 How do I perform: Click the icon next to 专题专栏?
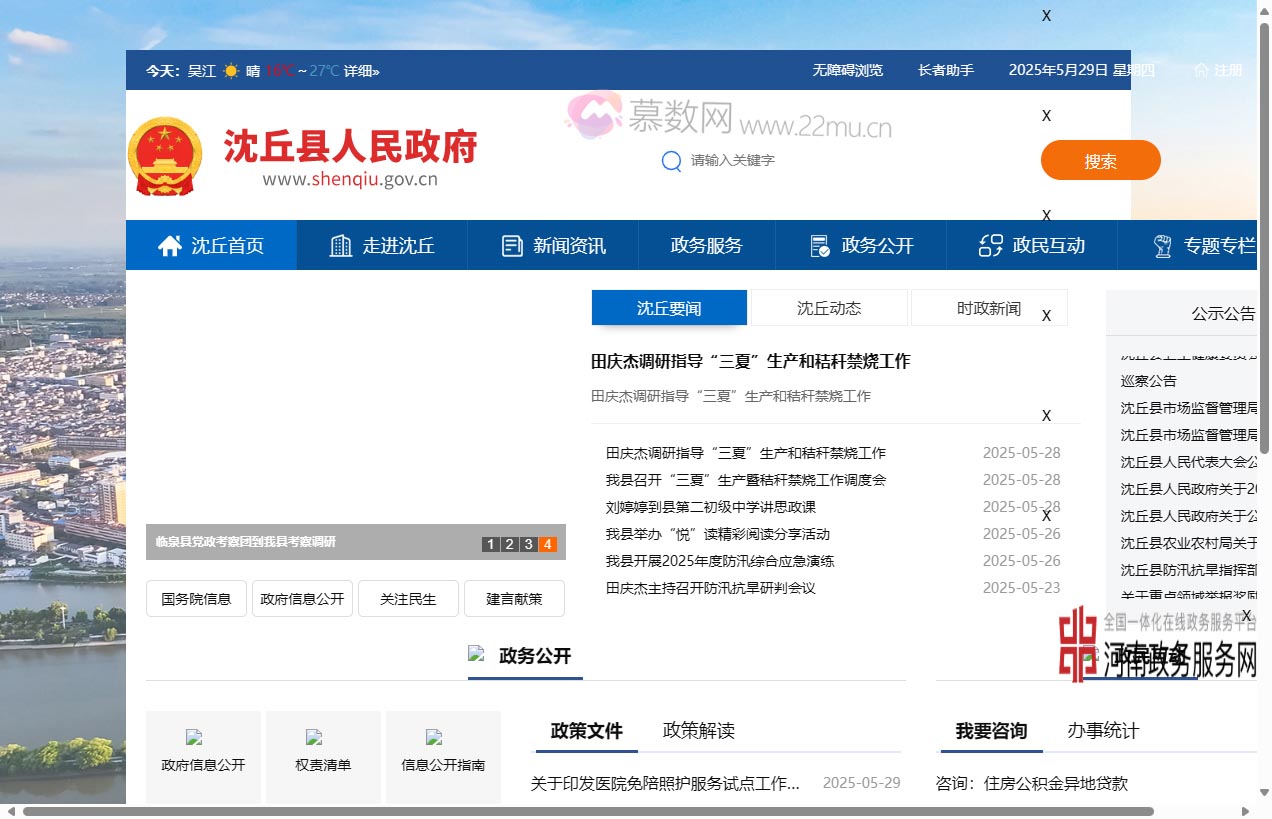[x=1161, y=244]
